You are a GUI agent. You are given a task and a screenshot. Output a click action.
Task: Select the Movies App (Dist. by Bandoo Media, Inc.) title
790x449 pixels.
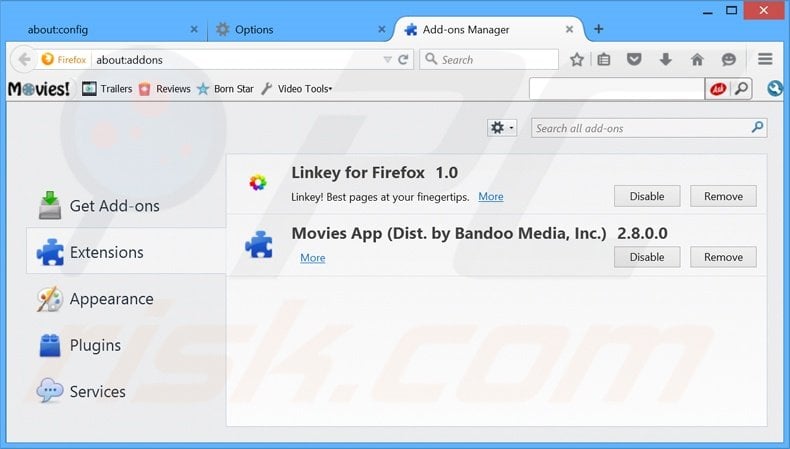click(448, 233)
